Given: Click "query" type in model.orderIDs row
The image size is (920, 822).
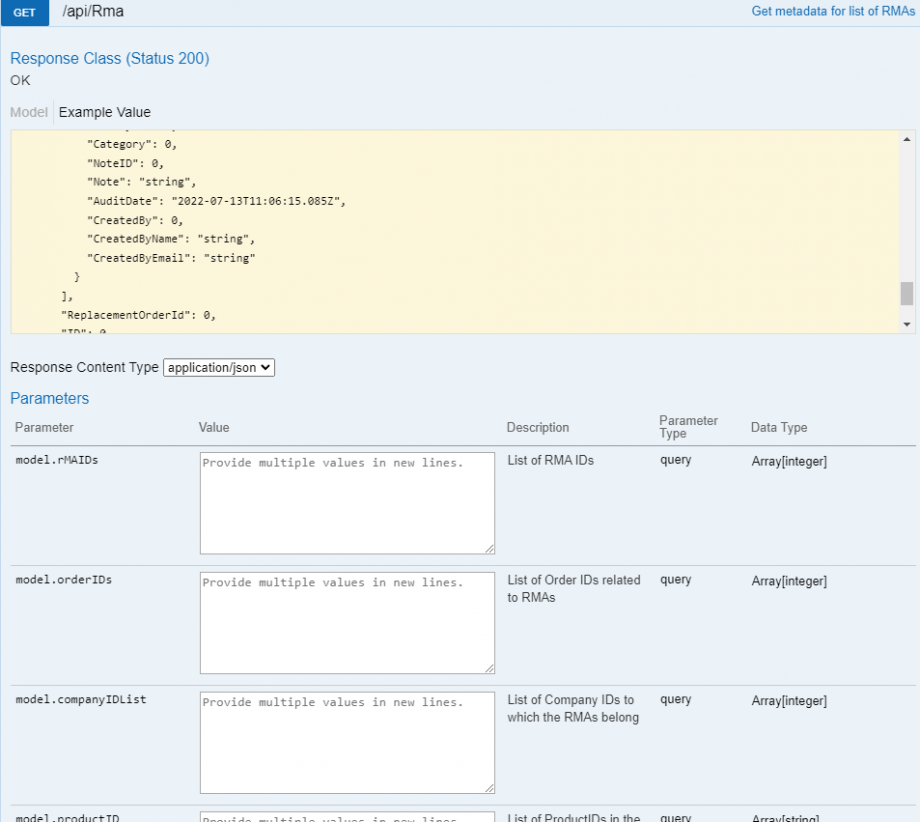Looking at the screenshot, I should [x=675, y=580].
